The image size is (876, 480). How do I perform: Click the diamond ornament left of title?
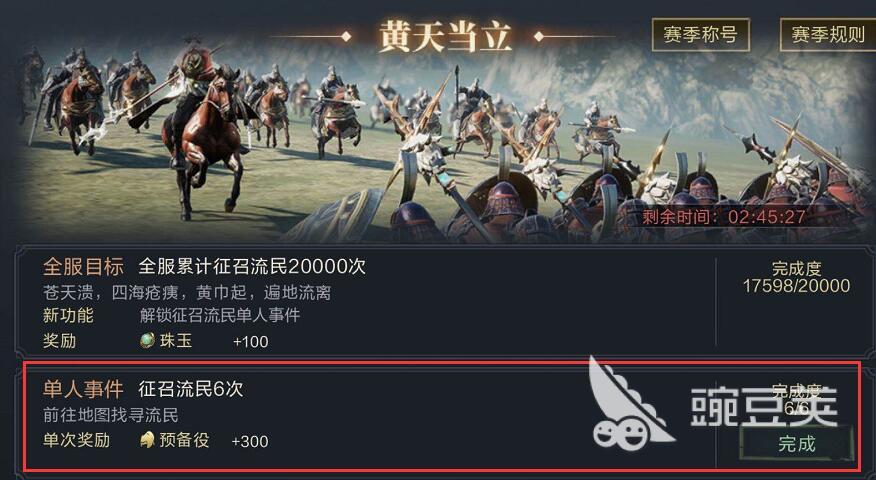tap(346, 37)
